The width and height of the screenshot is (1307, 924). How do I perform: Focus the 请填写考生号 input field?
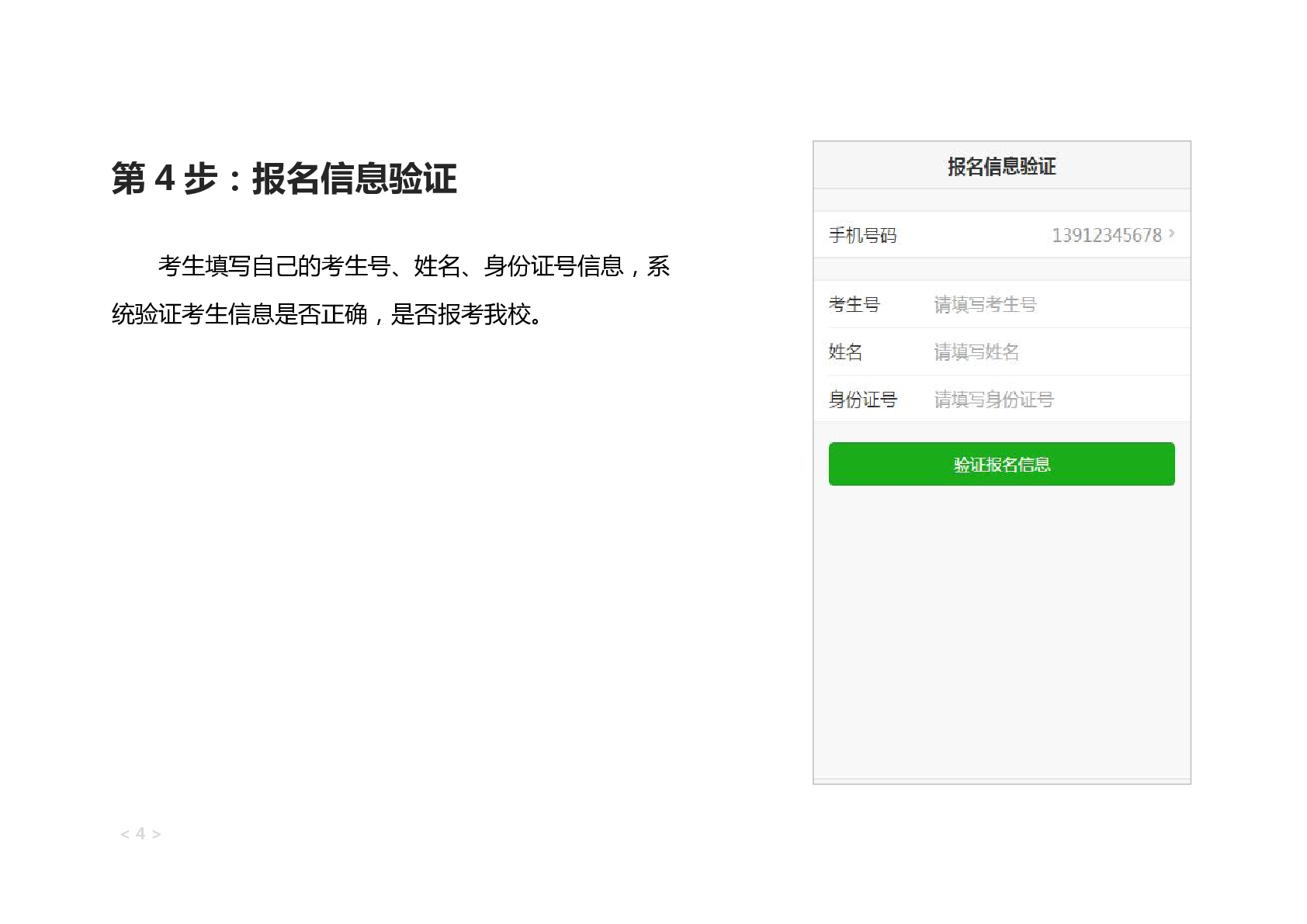(x=1048, y=304)
